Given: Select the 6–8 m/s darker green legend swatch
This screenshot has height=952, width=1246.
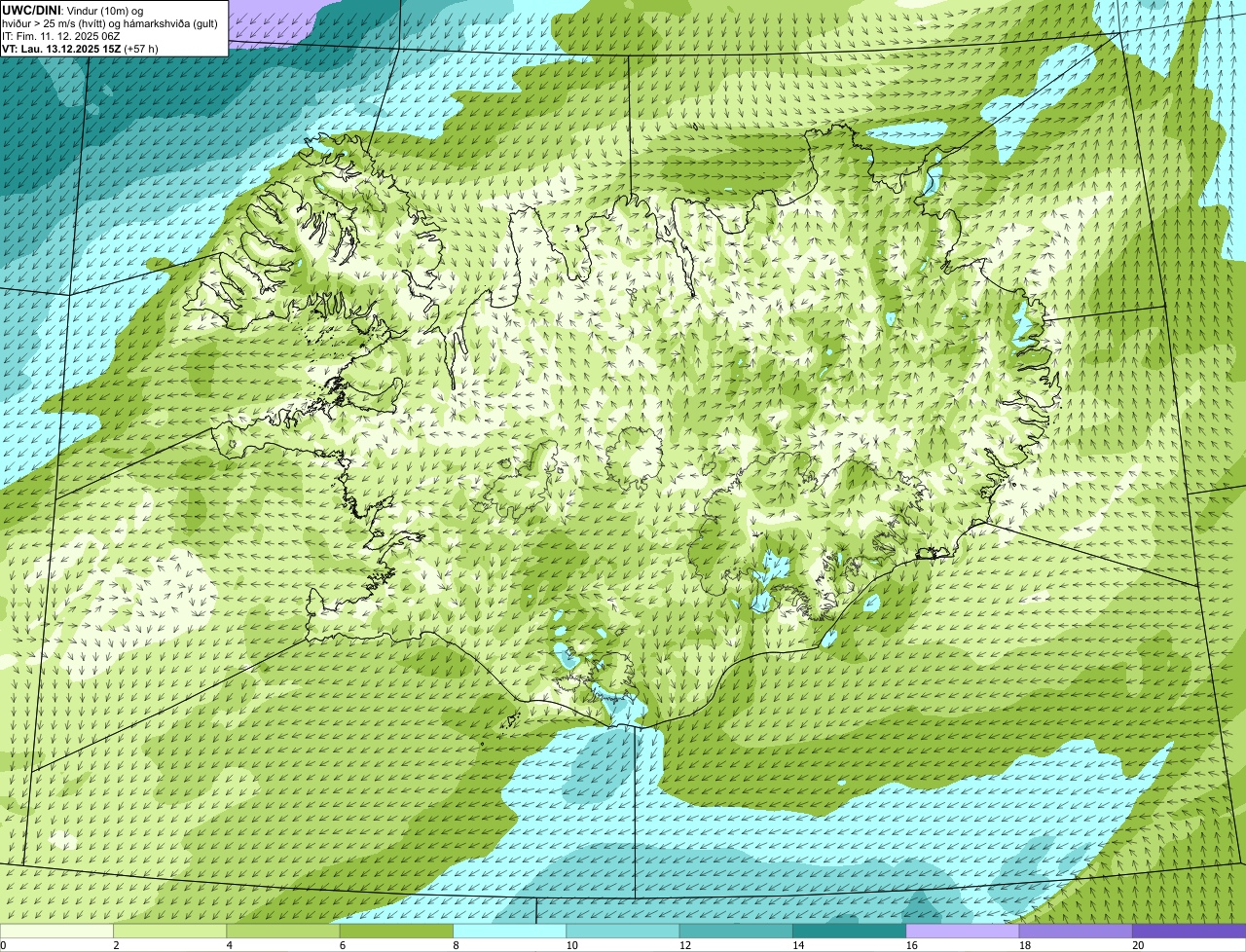Looking at the screenshot, I should 396,931.
